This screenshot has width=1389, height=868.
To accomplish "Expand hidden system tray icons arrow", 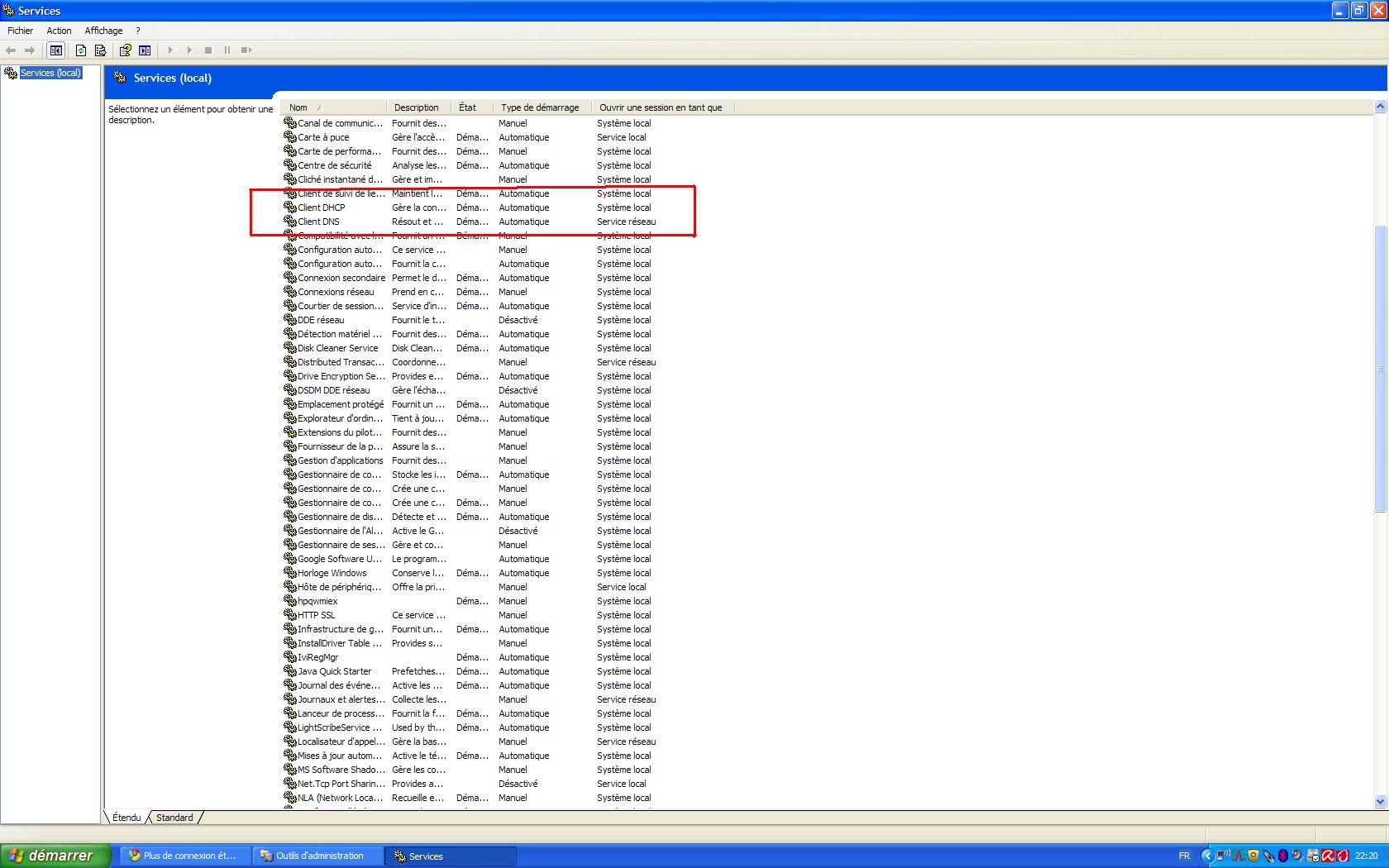I will tap(1206, 856).
